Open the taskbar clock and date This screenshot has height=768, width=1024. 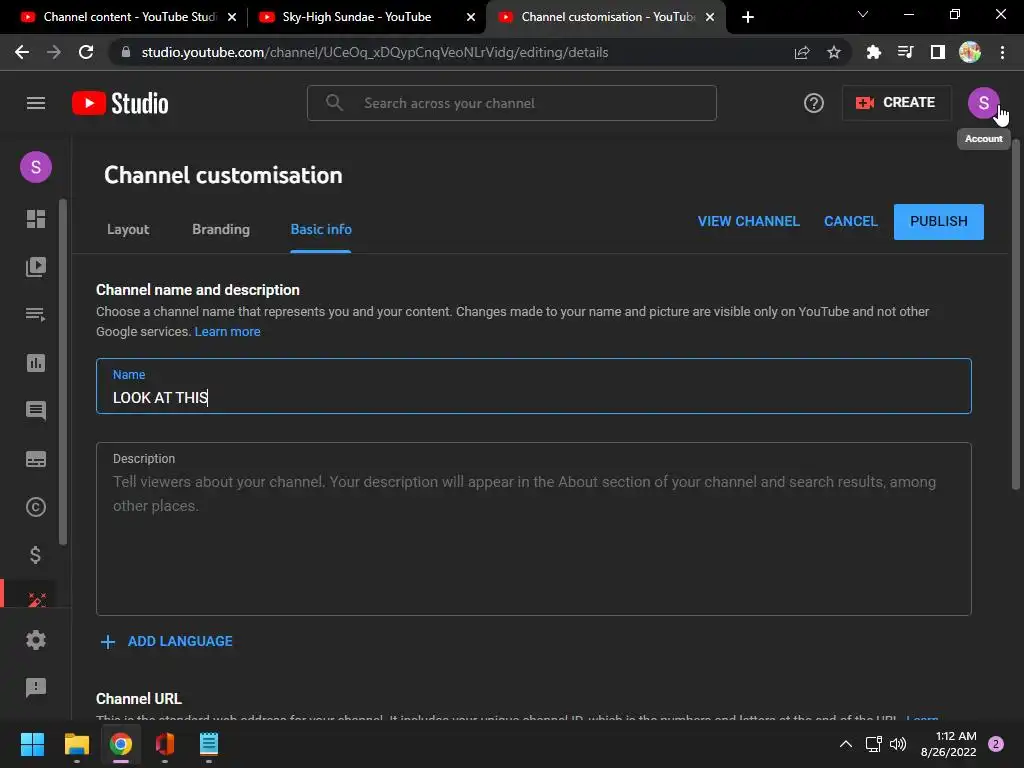(948, 744)
